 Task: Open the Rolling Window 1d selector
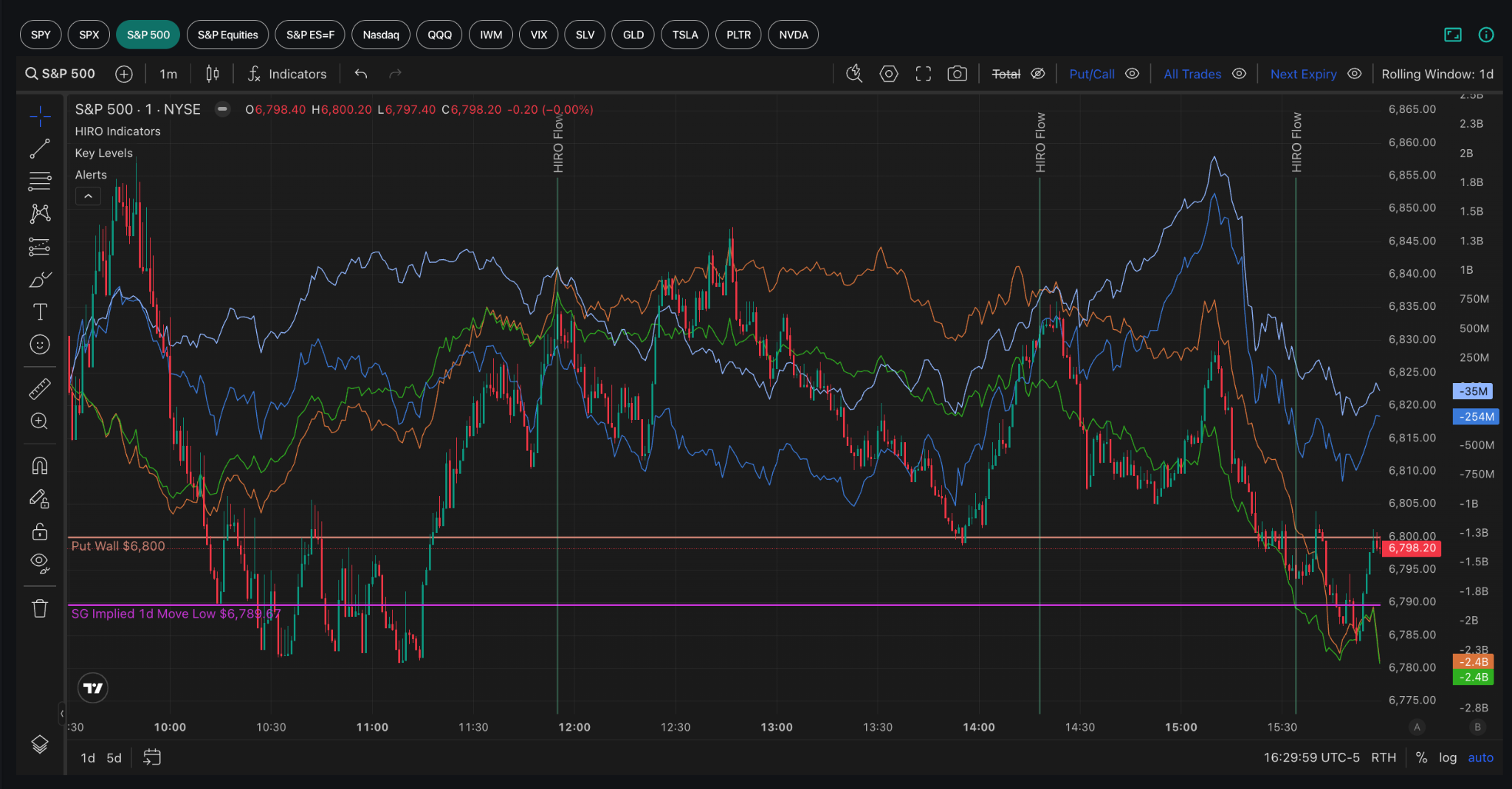point(1437,74)
